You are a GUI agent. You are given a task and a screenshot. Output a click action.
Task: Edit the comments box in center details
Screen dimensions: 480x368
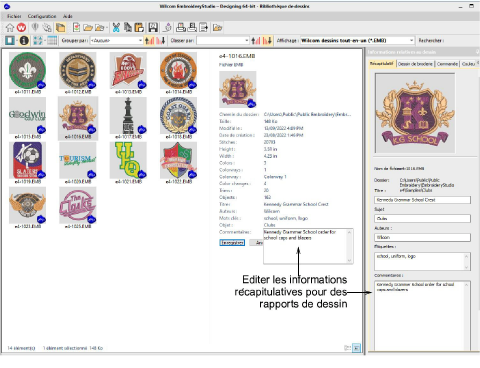[308, 246]
